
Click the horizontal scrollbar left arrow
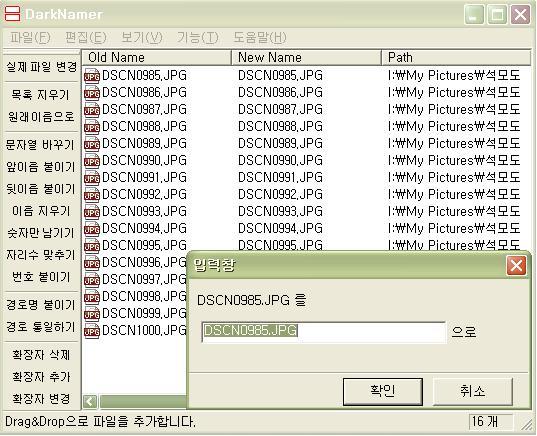(90, 401)
